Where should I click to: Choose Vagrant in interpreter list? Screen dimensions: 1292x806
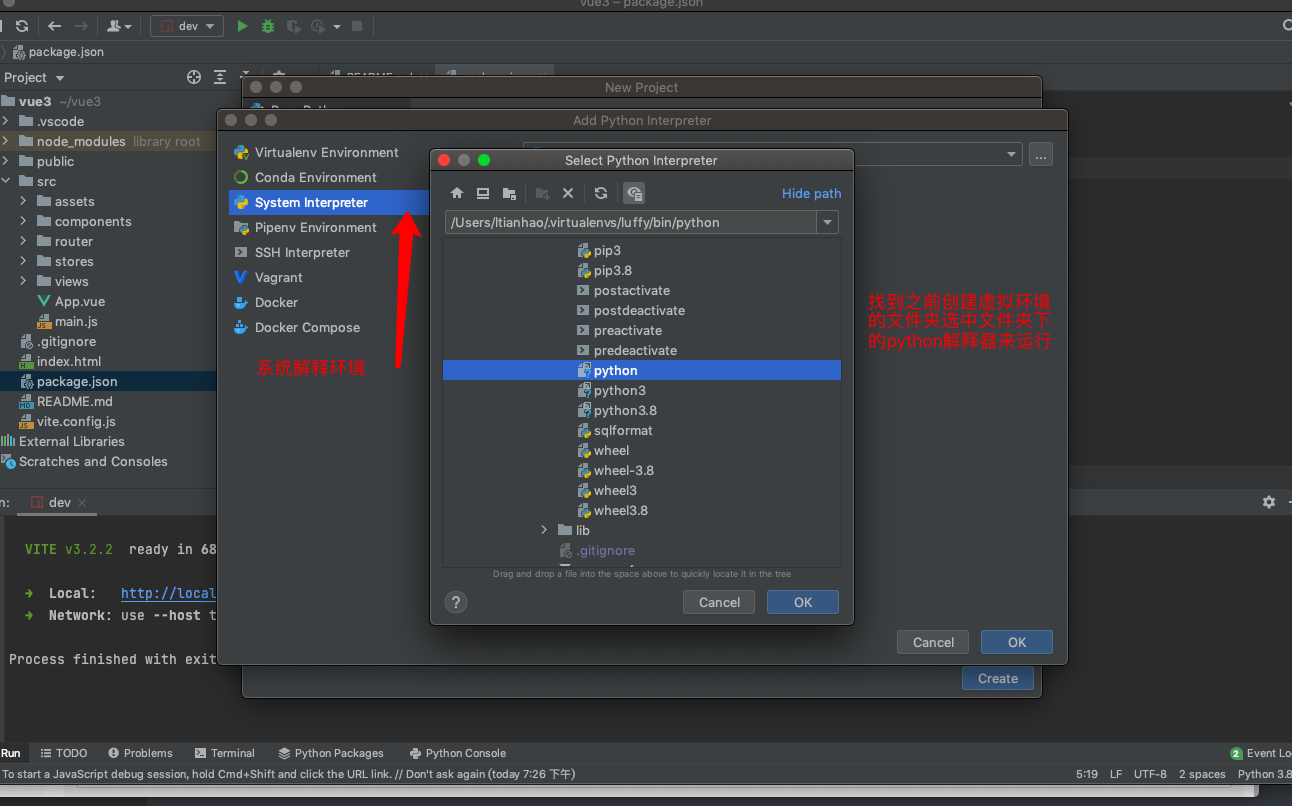tap(278, 277)
